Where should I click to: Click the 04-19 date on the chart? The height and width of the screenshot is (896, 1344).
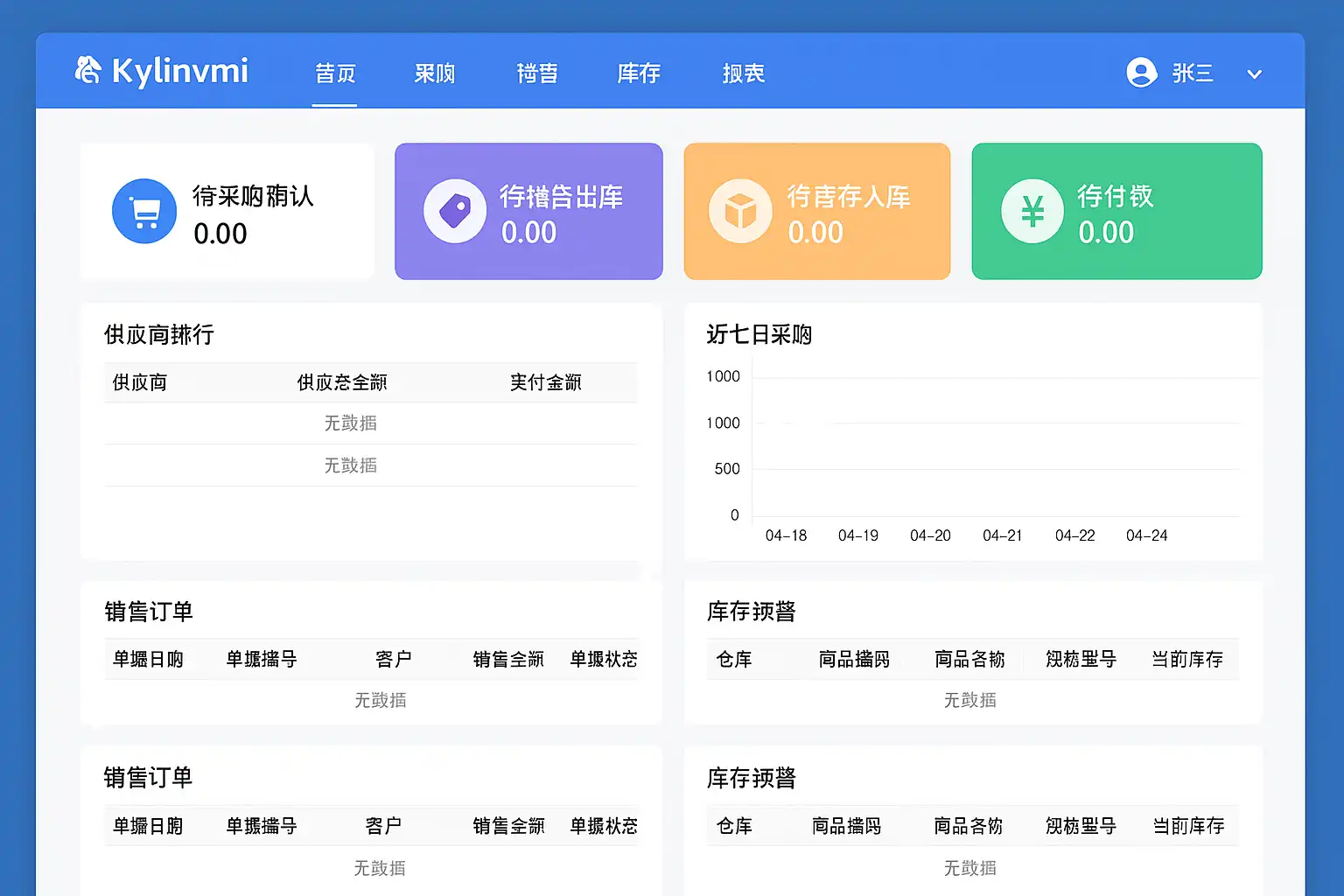[858, 535]
